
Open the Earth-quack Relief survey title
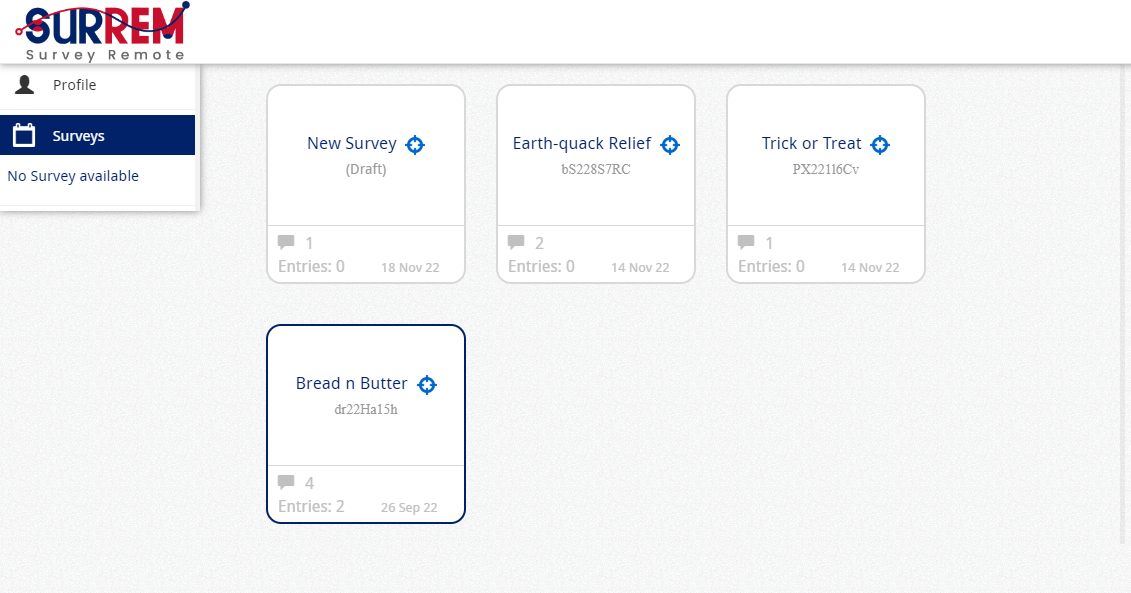pos(581,144)
